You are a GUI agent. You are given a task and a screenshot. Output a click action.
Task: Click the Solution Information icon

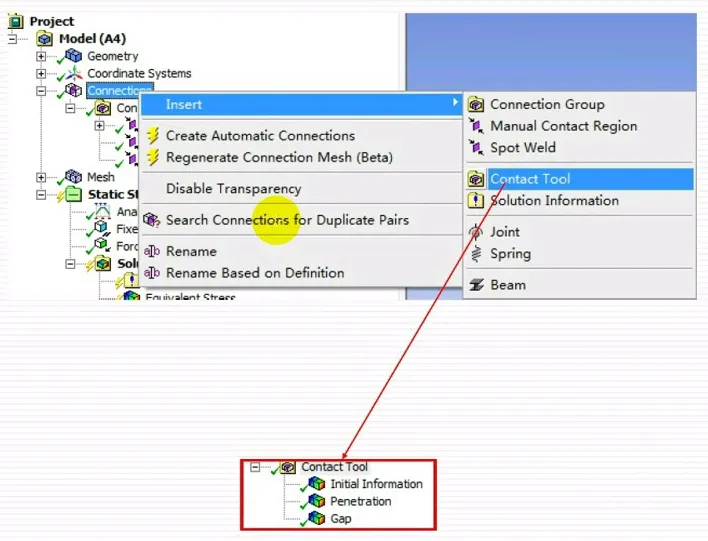476,201
